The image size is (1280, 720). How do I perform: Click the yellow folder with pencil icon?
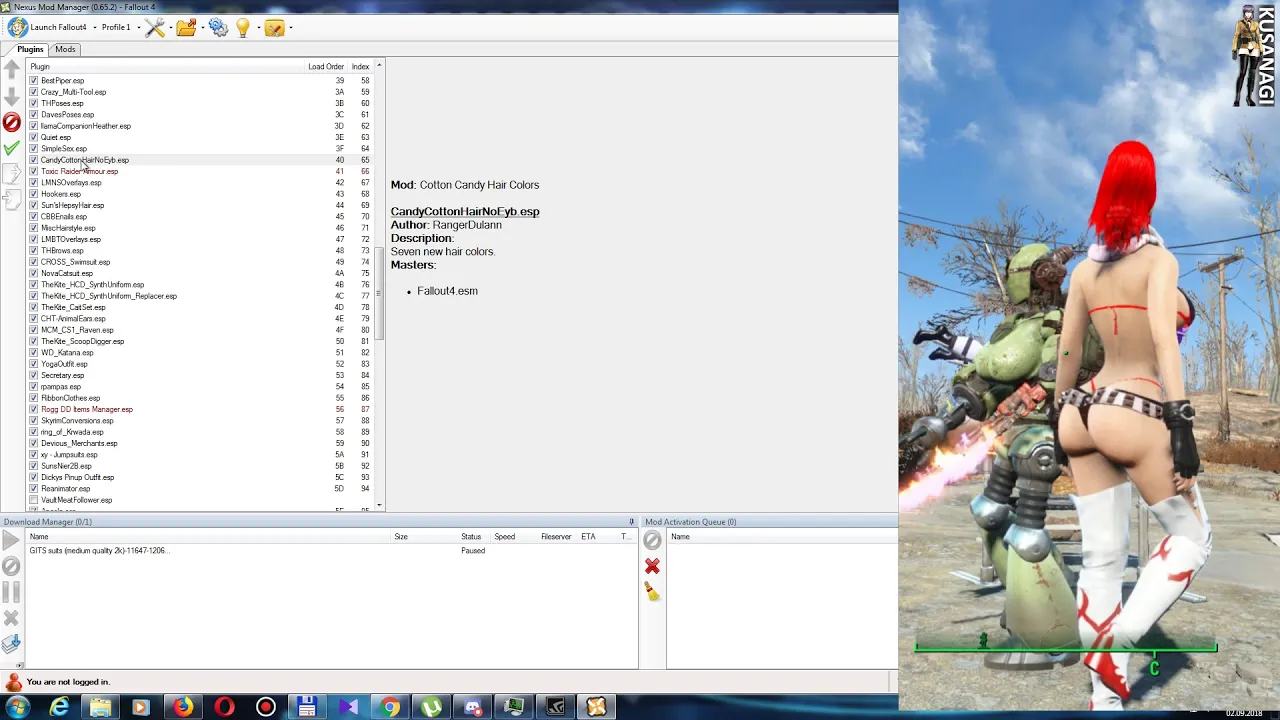click(x=274, y=28)
